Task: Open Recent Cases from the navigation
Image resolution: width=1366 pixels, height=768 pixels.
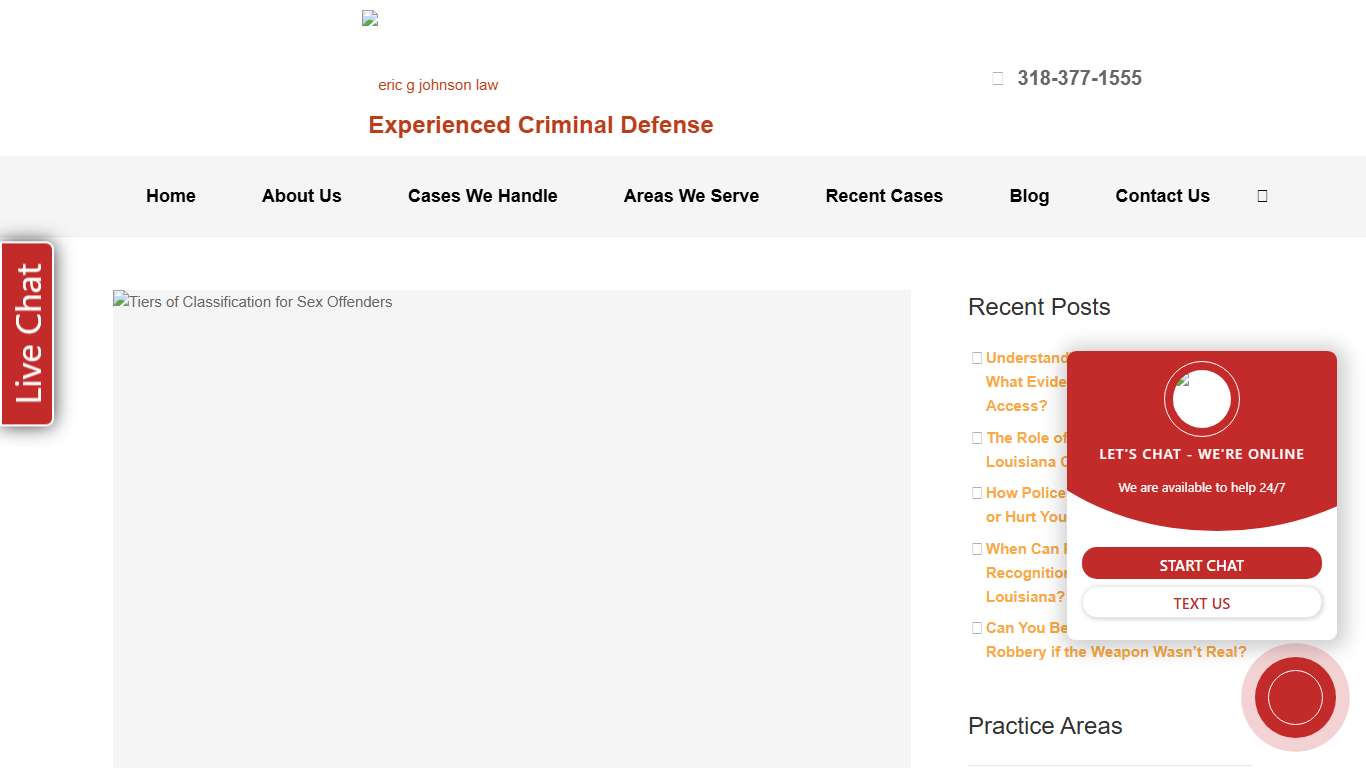Action: [883, 195]
